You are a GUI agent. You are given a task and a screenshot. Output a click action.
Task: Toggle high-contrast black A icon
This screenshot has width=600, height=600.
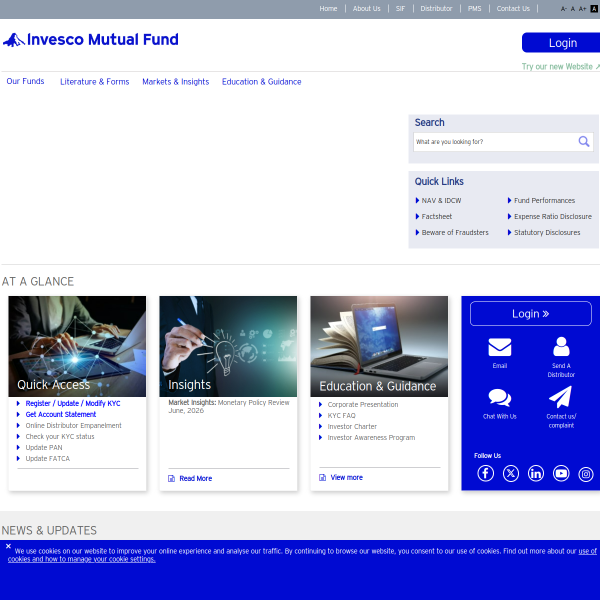coord(594,9)
